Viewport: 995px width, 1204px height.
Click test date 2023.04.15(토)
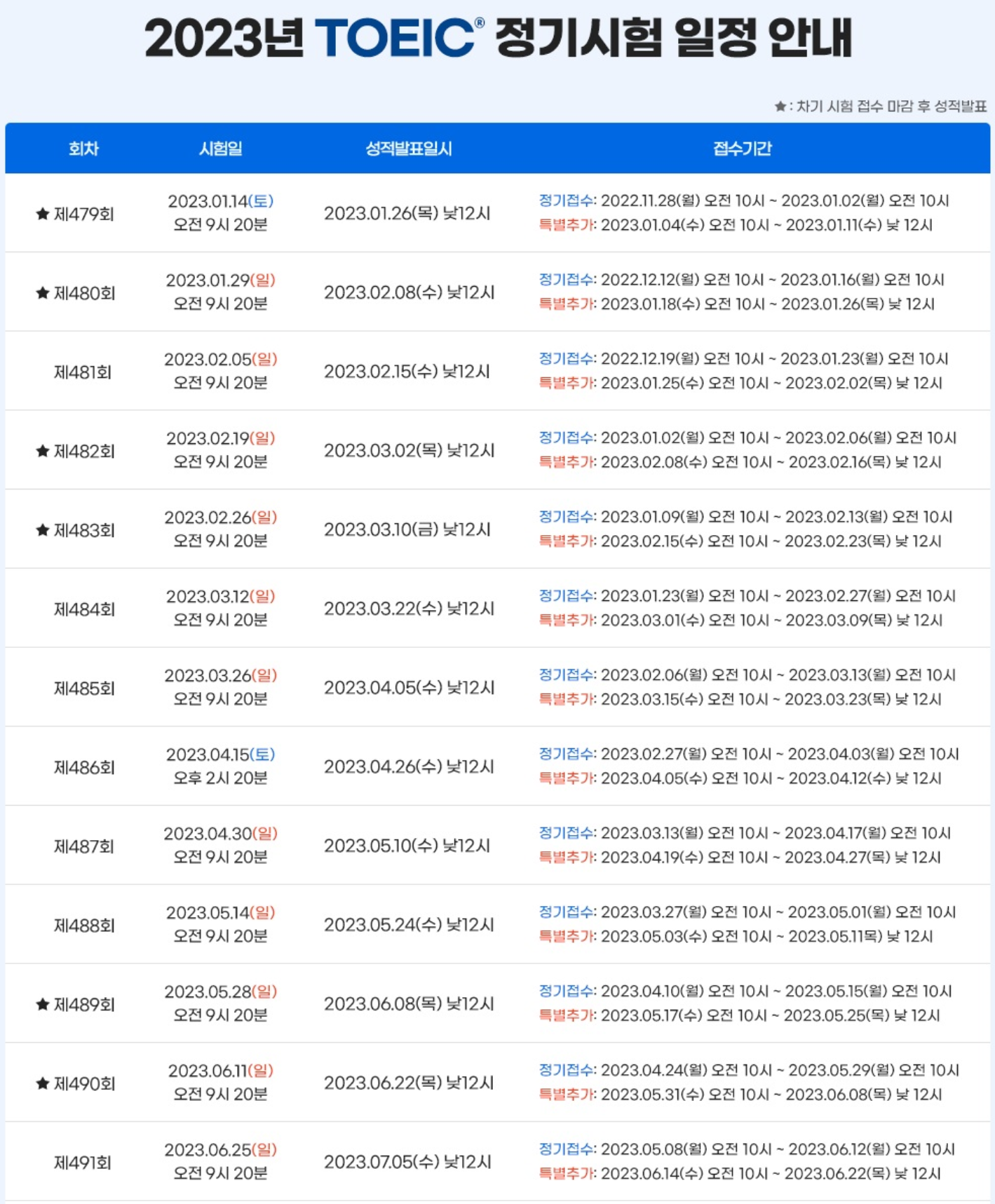221,755
